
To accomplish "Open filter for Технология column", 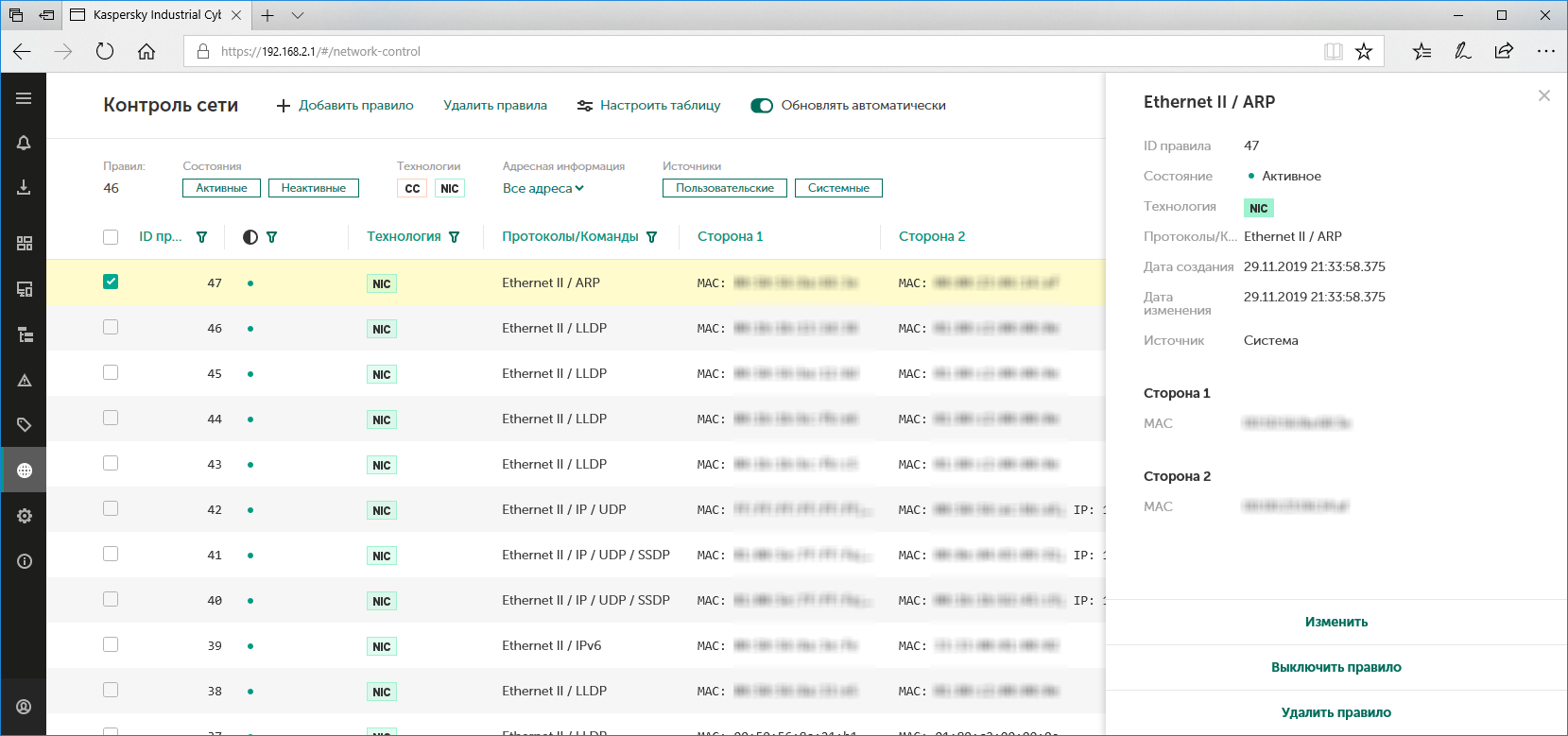I will [x=455, y=237].
